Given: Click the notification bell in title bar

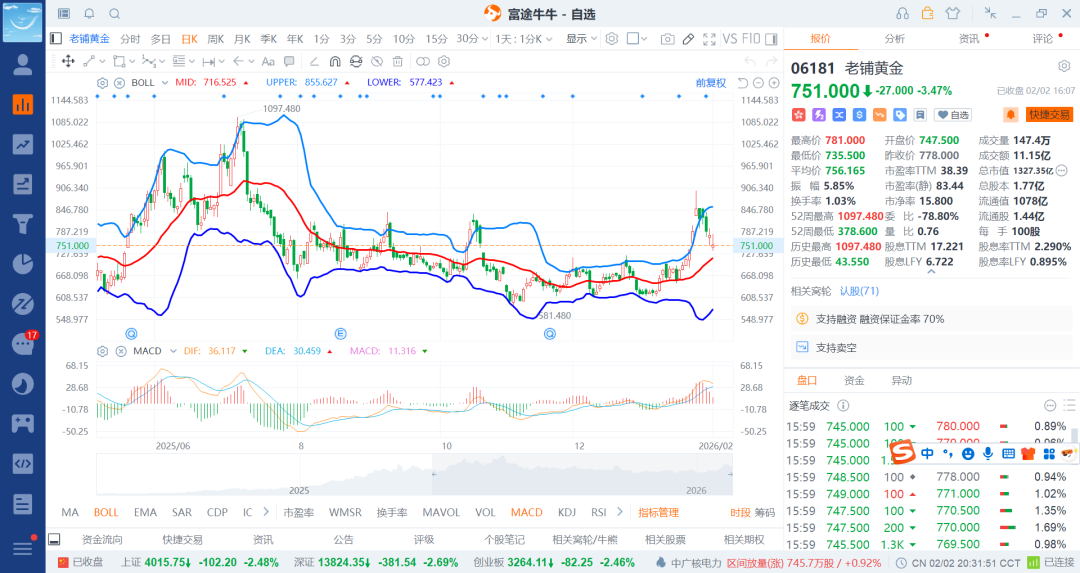Looking at the screenshot, I should (x=89, y=14).
